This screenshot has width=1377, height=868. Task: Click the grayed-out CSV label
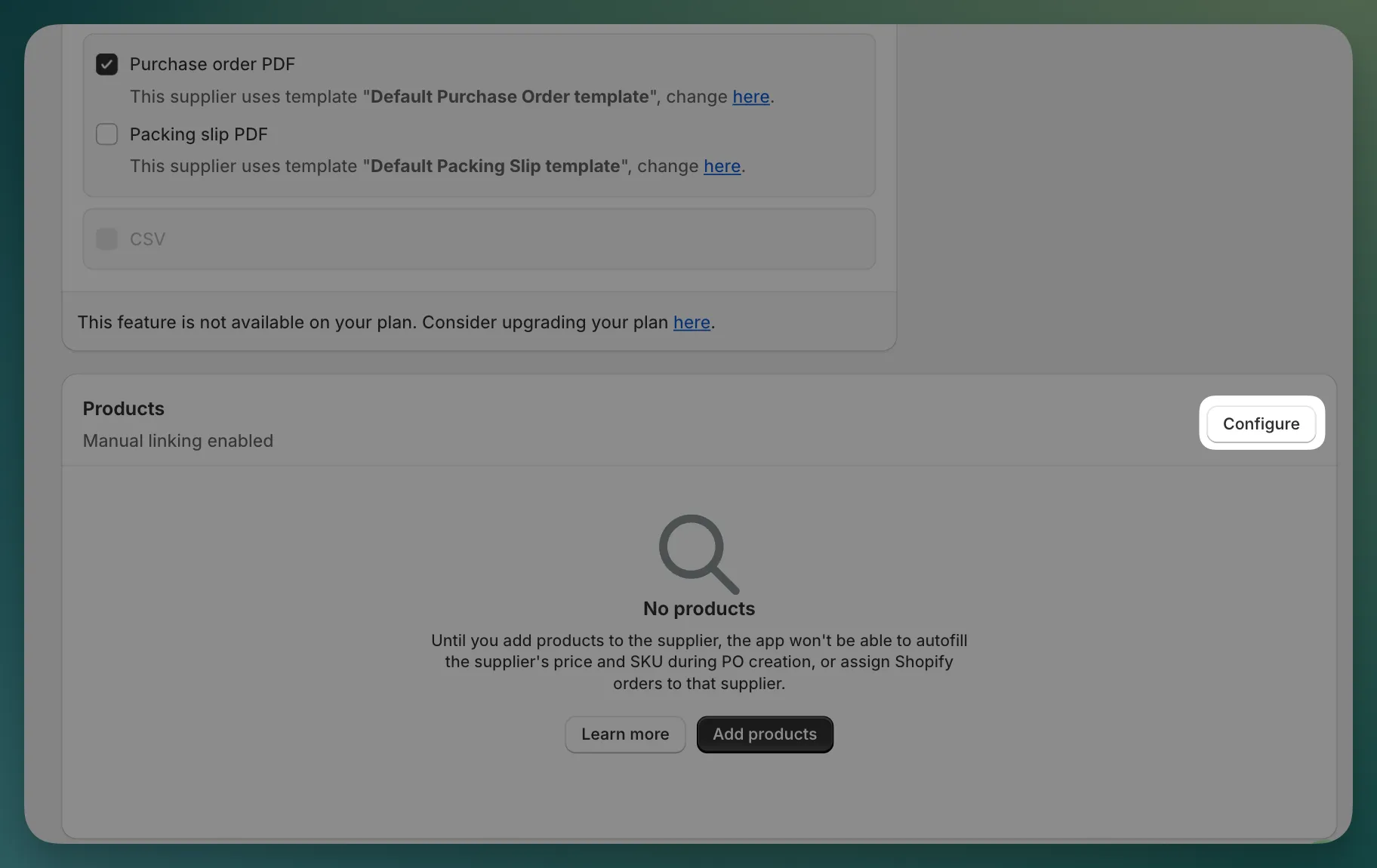(x=148, y=239)
